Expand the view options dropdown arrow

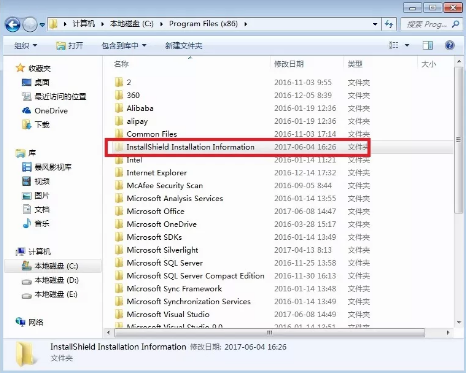click(x=407, y=45)
